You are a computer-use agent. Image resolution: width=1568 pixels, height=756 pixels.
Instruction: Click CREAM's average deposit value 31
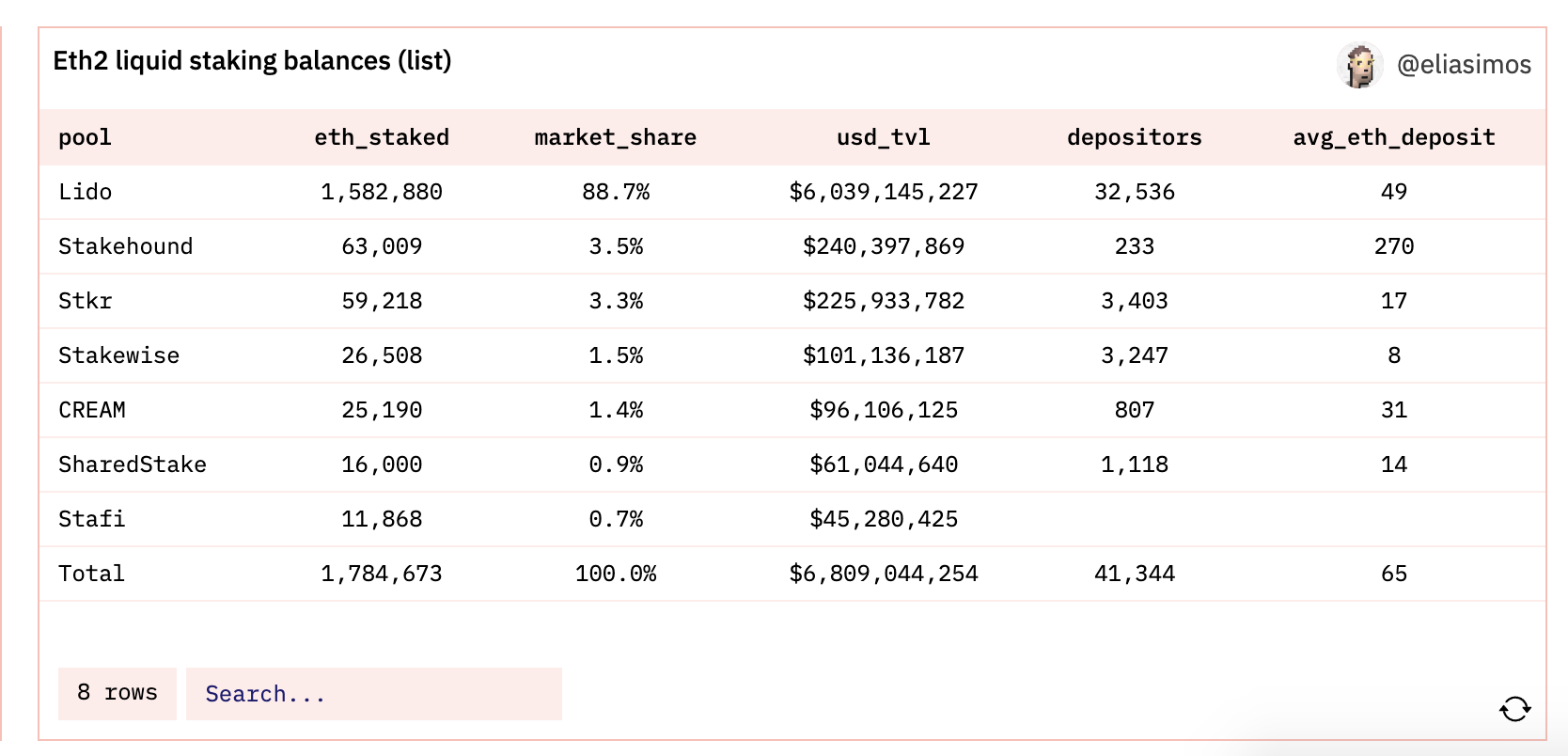[x=1394, y=410]
